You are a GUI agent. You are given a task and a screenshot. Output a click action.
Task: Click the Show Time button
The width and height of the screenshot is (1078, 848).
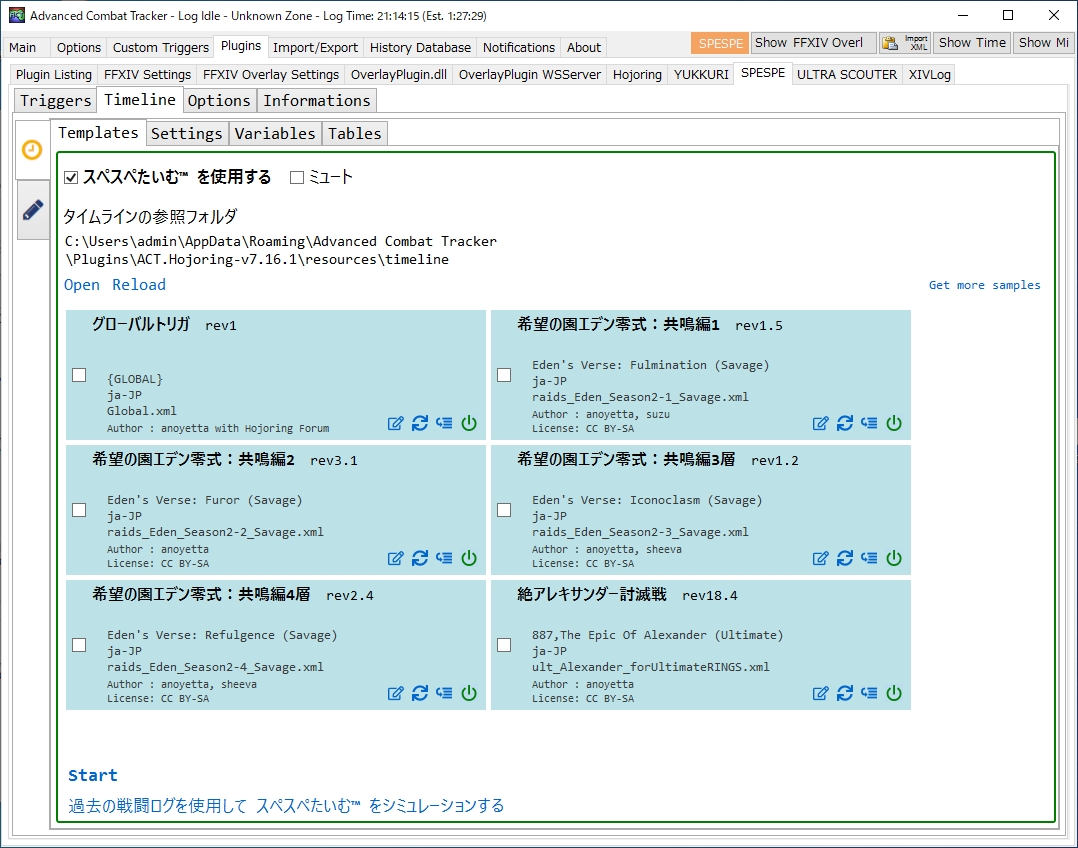point(972,43)
